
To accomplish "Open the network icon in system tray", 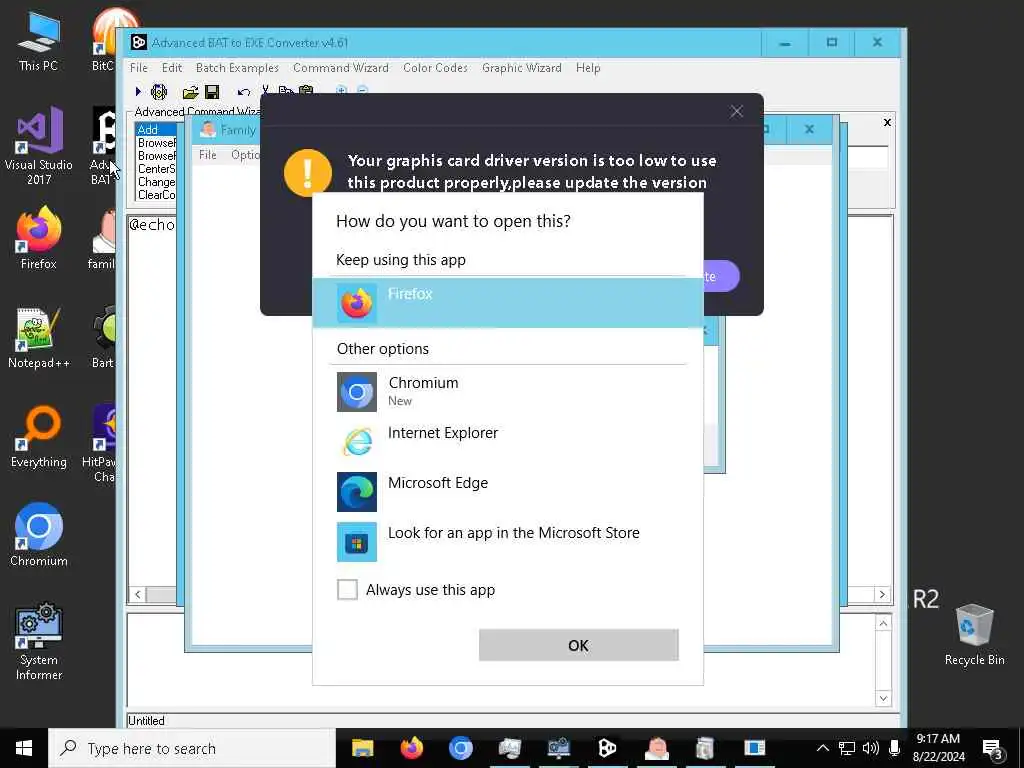I will pos(847,748).
